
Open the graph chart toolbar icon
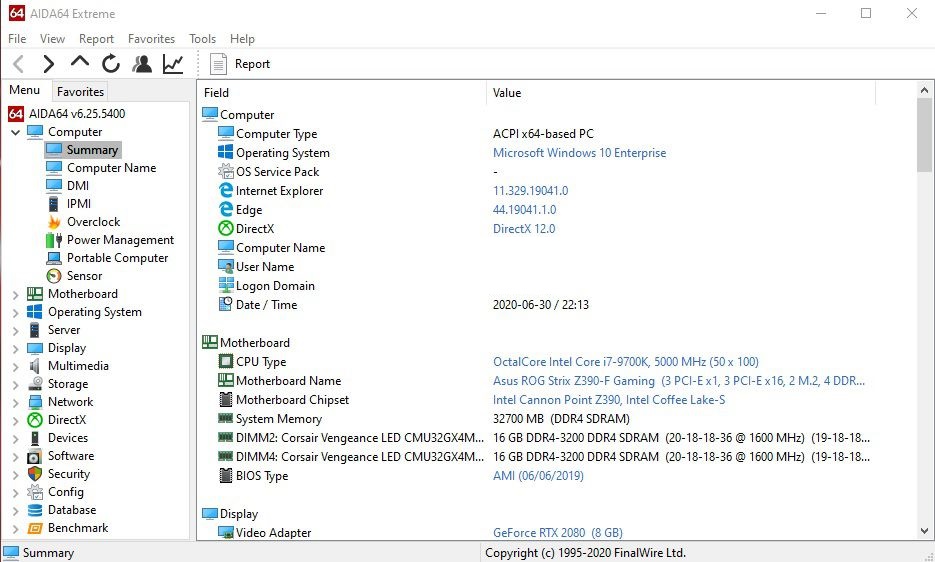(173, 64)
